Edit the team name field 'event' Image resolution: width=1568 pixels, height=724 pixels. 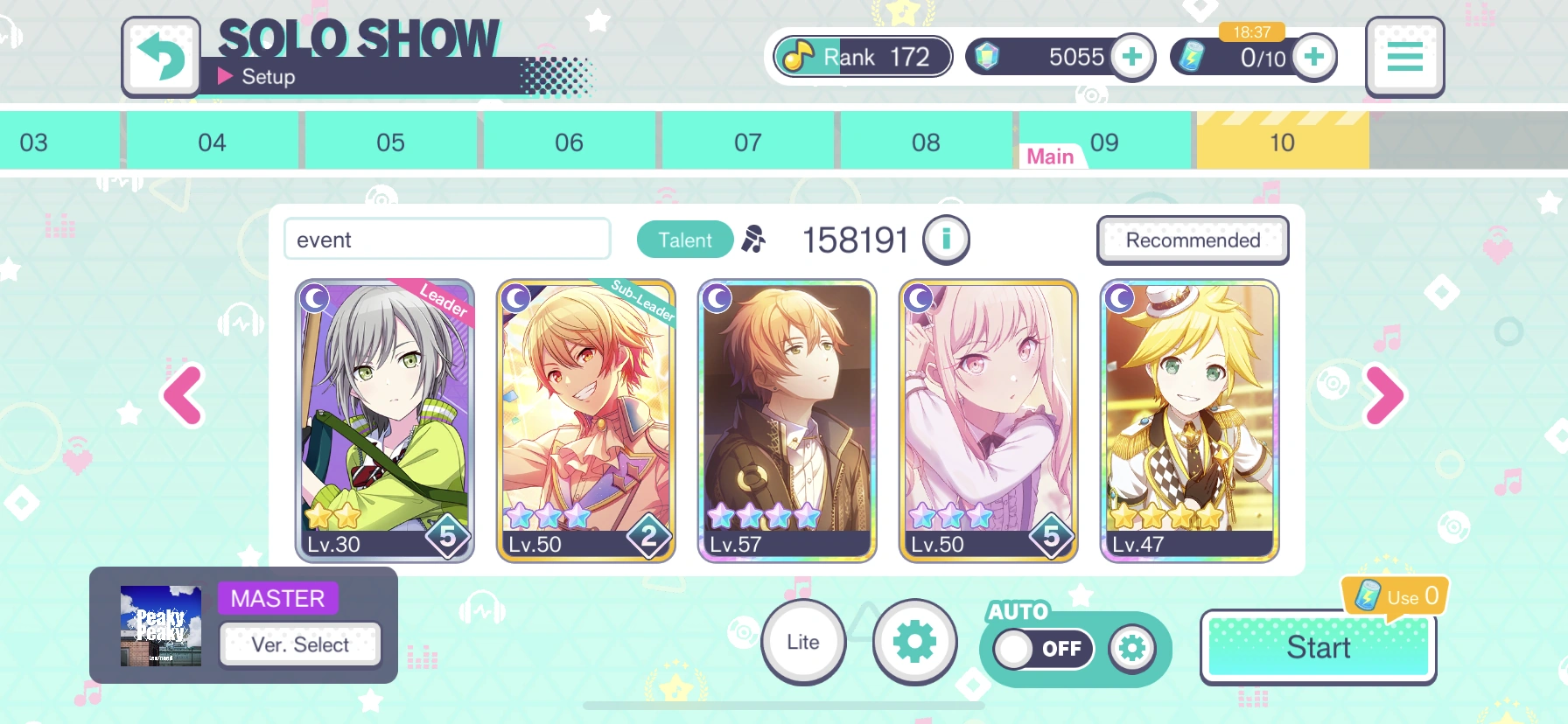click(447, 240)
